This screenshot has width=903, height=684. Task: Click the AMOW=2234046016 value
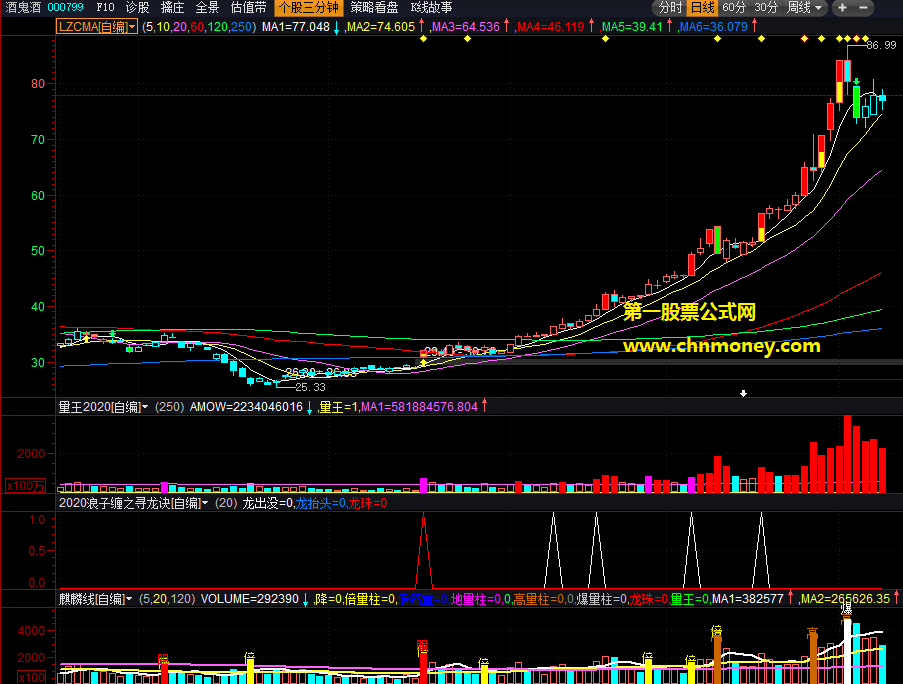(x=246, y=407)
